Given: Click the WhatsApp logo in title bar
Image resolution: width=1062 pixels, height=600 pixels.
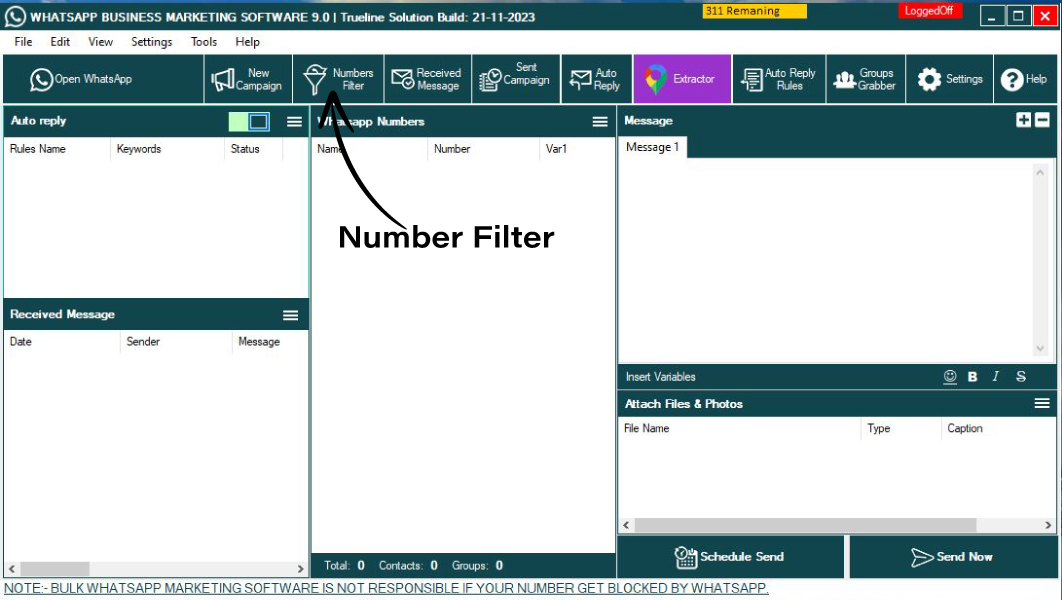Looking at the screenshot, I should [15, 16].
